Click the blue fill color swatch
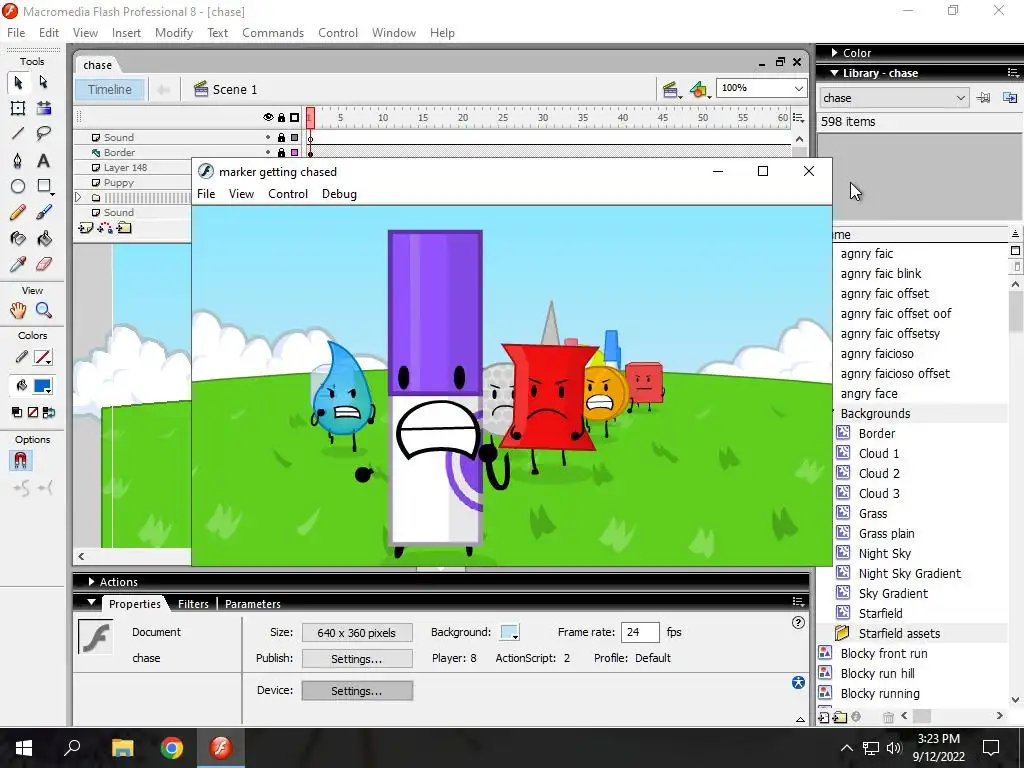This screenshot has width=1024, height=768. pyautogui.click(x=43, y=386)
